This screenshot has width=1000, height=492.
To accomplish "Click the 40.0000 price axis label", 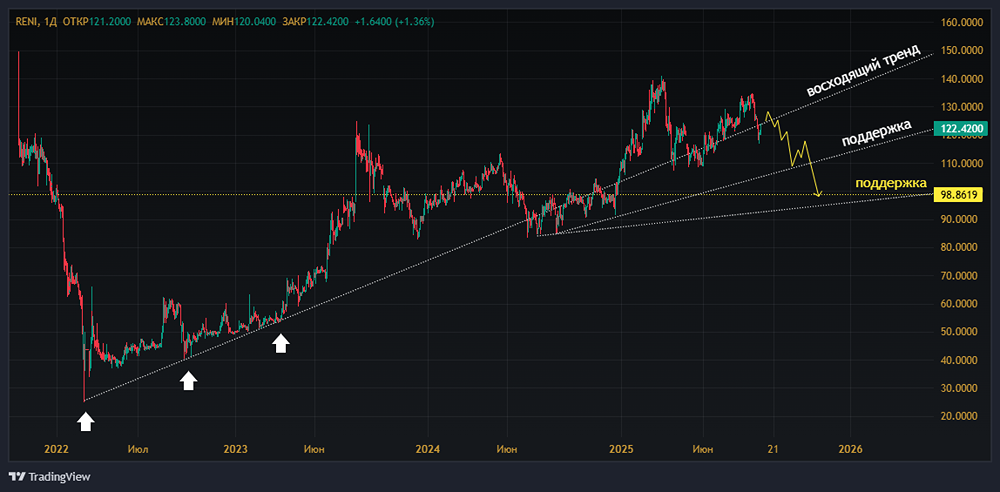I will tap(959, 360).
